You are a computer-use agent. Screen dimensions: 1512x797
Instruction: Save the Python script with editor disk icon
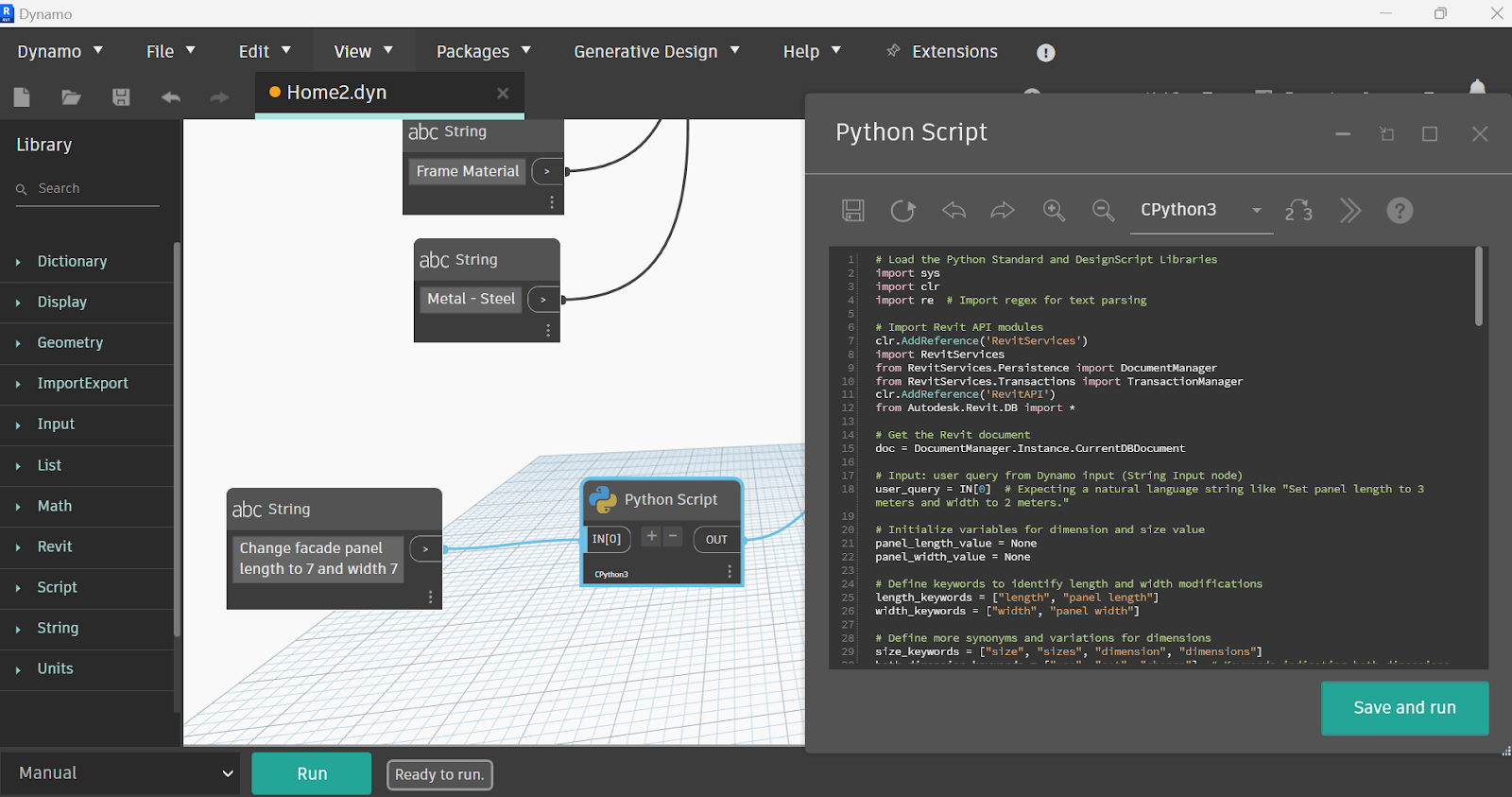[x=853, y=210]
